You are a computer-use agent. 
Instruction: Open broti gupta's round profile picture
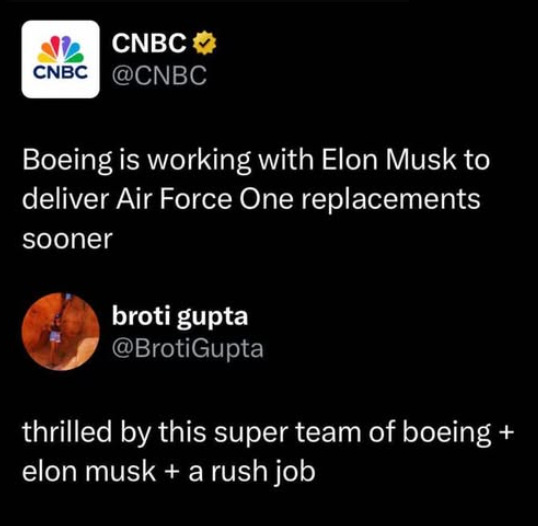[60, 331]
